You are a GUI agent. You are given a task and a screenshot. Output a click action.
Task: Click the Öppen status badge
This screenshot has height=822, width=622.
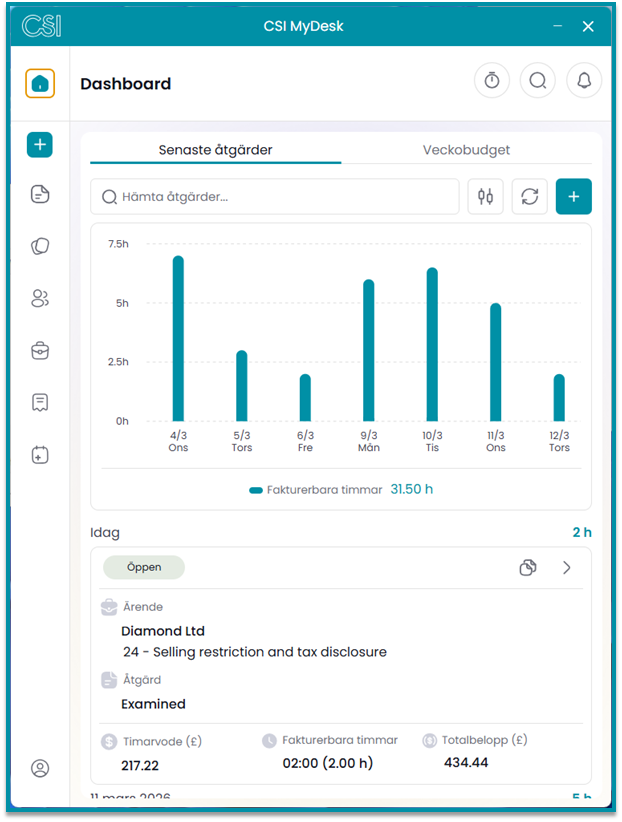click(x=144, y=567)
